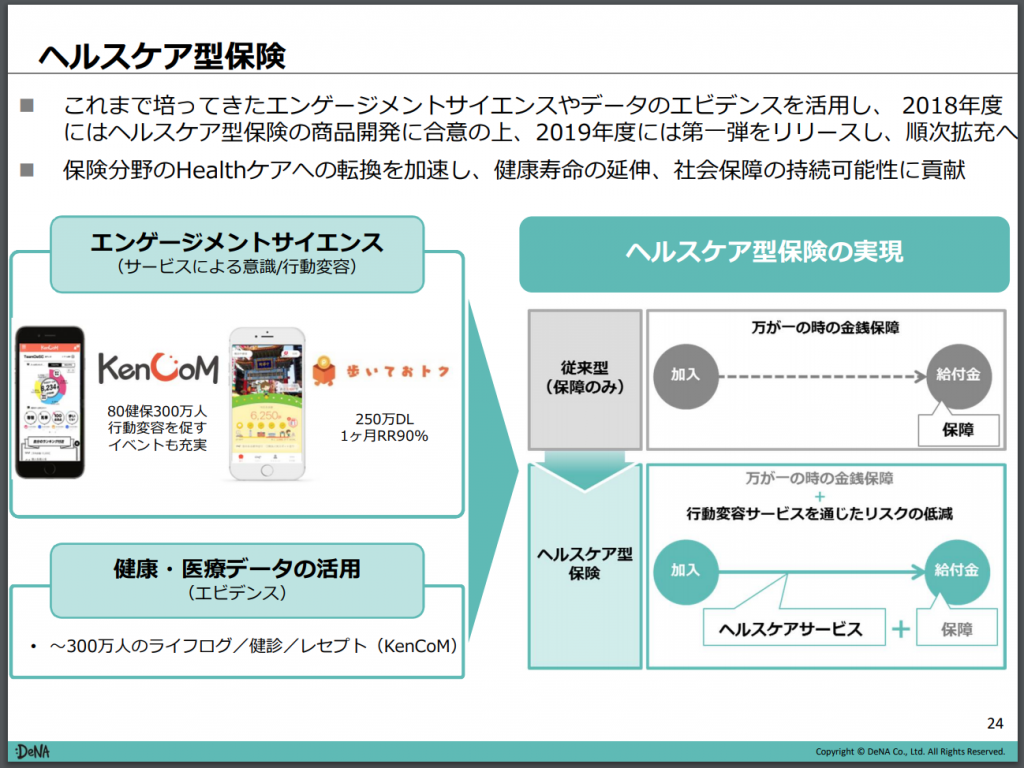1024x768 pixels.
Task: Select the KenCoM black phone screenshot
Action: (x=50, y=402)
